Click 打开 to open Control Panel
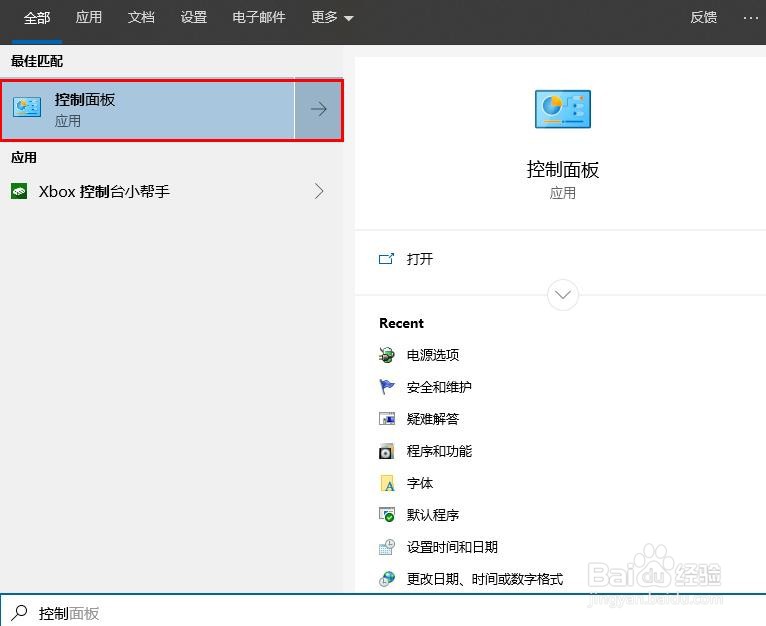Image resolution: width=766 pixels, height=626 pixels. pyautogui.click(x=420, y=259)
